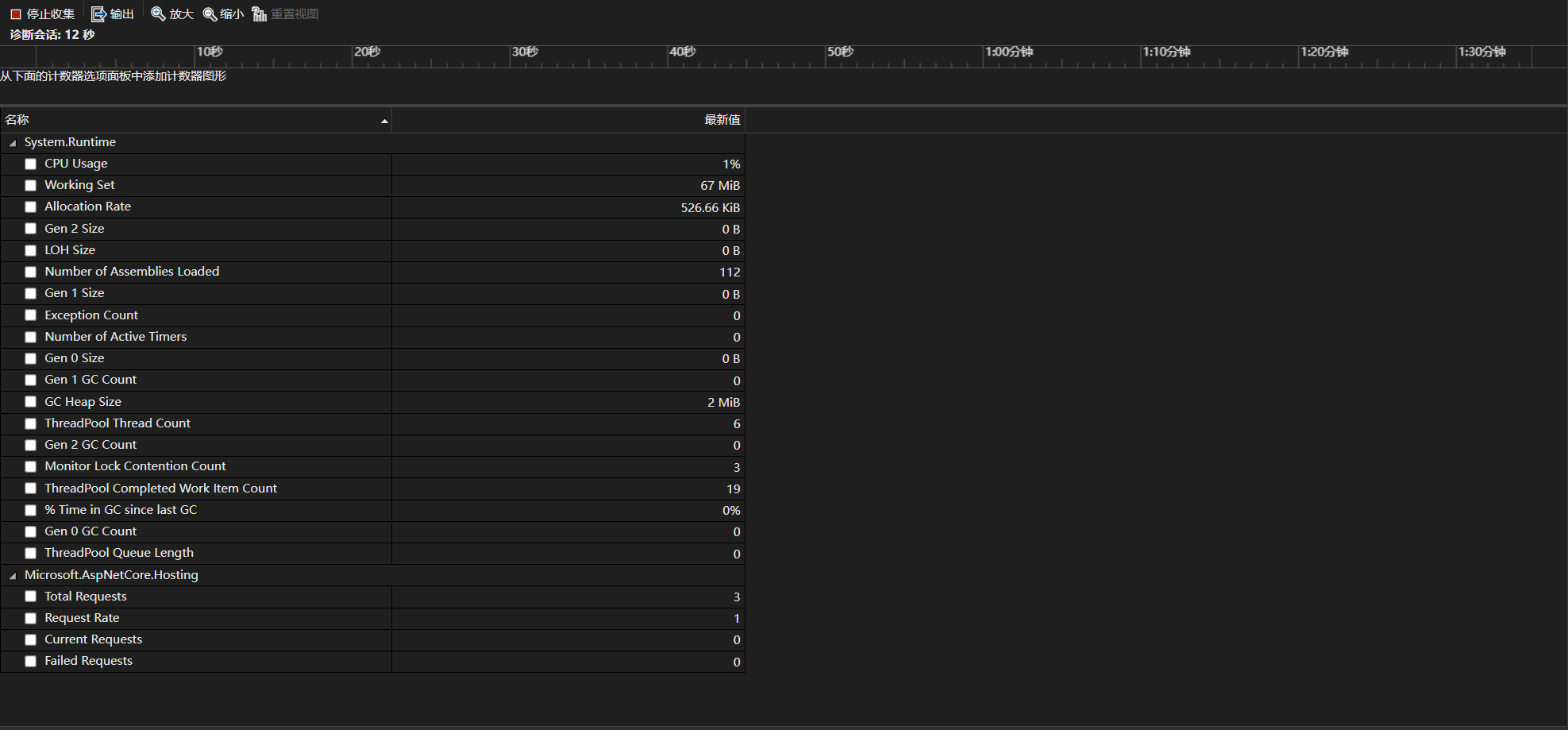Check Gen 2 GC Count counter
Viewport: 1568px width, 730px height.
pyautogui.click(x=31, y=445)
